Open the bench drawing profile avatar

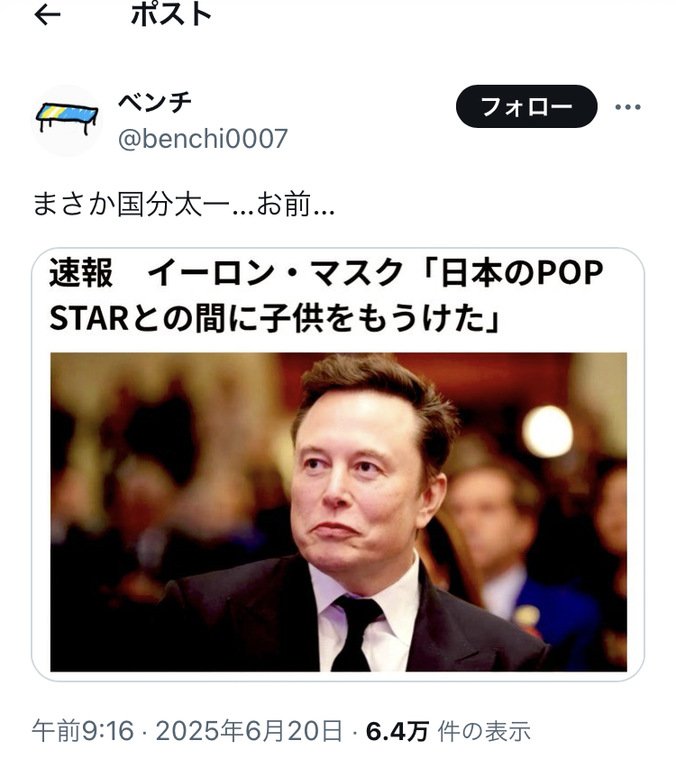coord(67,120)
